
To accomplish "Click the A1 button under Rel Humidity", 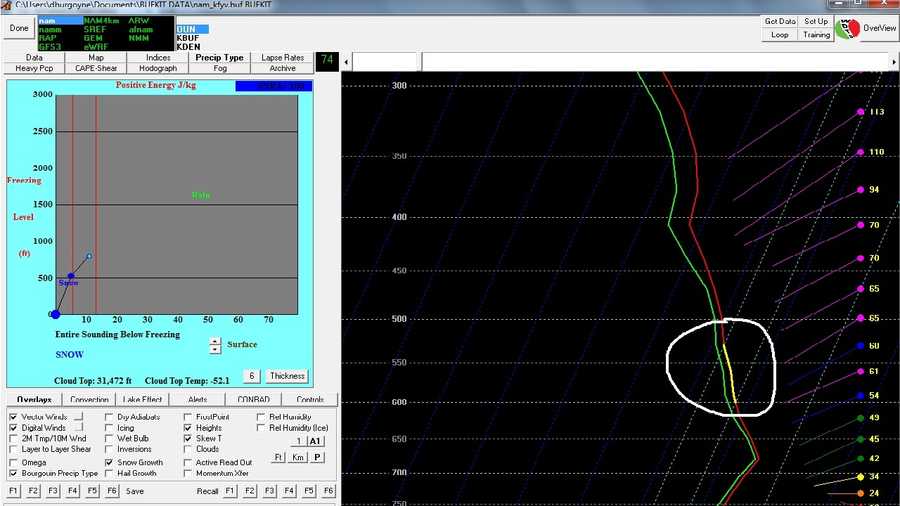I will 315,441.
